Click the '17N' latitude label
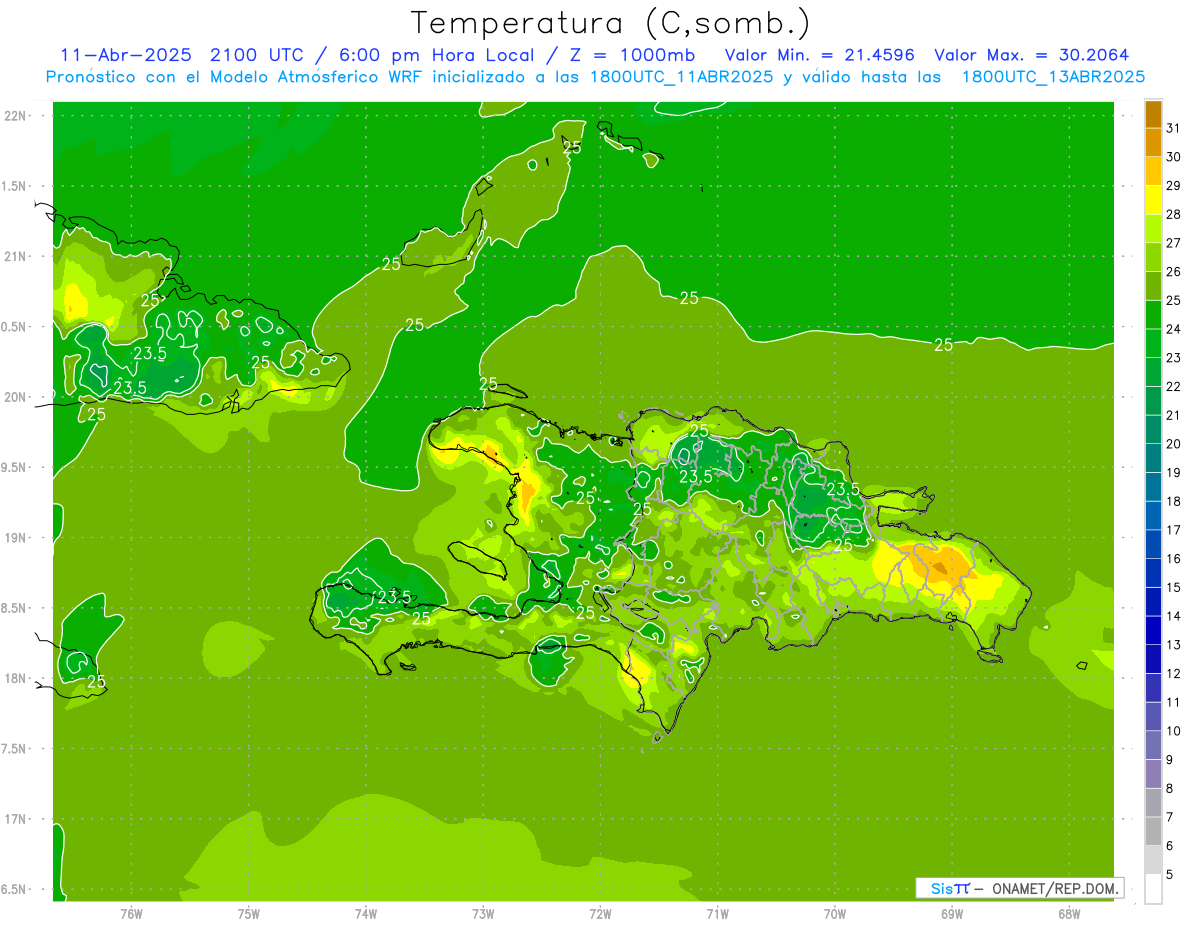Screen dimensions: 1200x927 pos(16,819)
